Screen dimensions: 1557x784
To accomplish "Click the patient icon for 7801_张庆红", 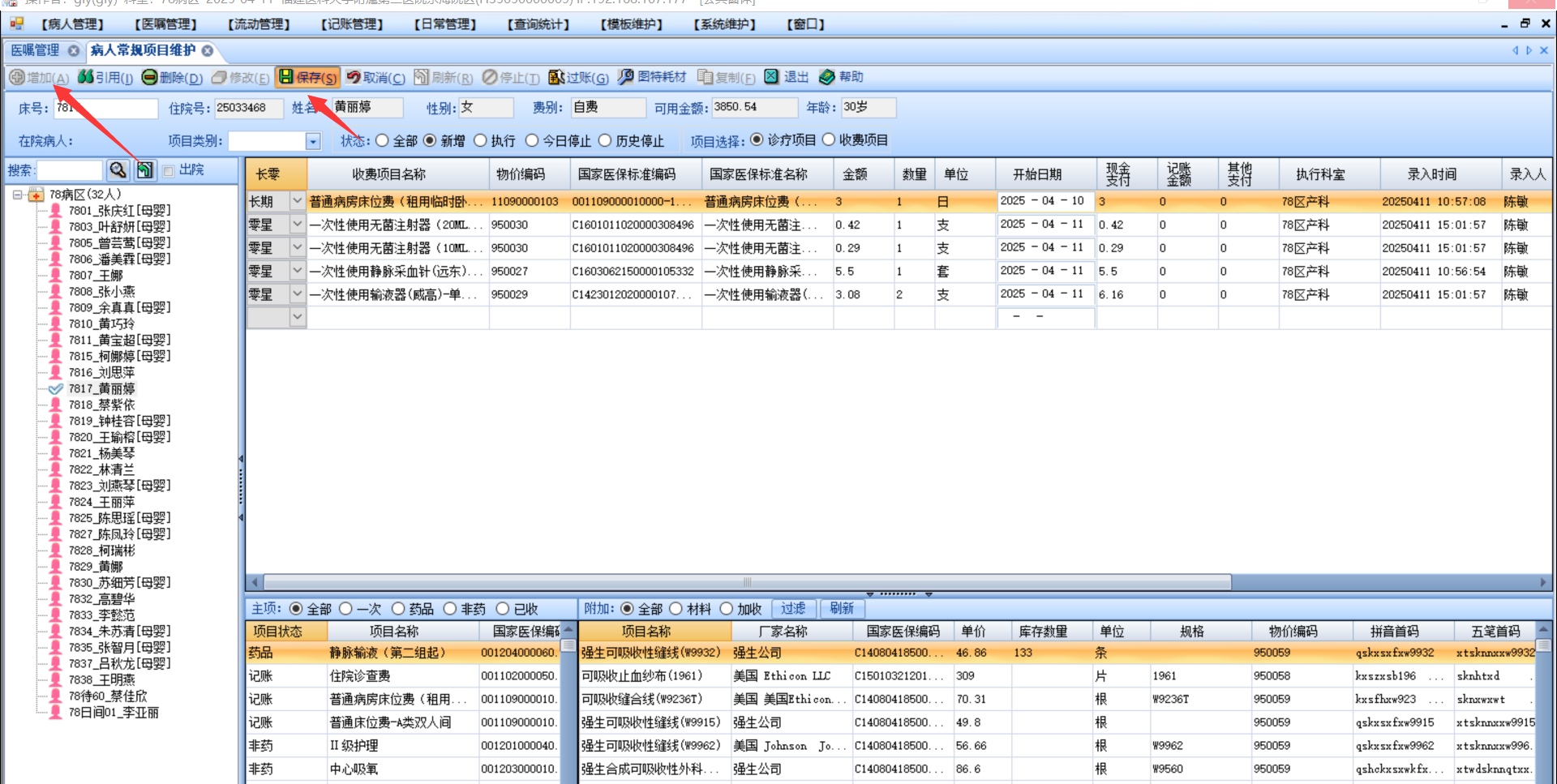I will (55, 211).
